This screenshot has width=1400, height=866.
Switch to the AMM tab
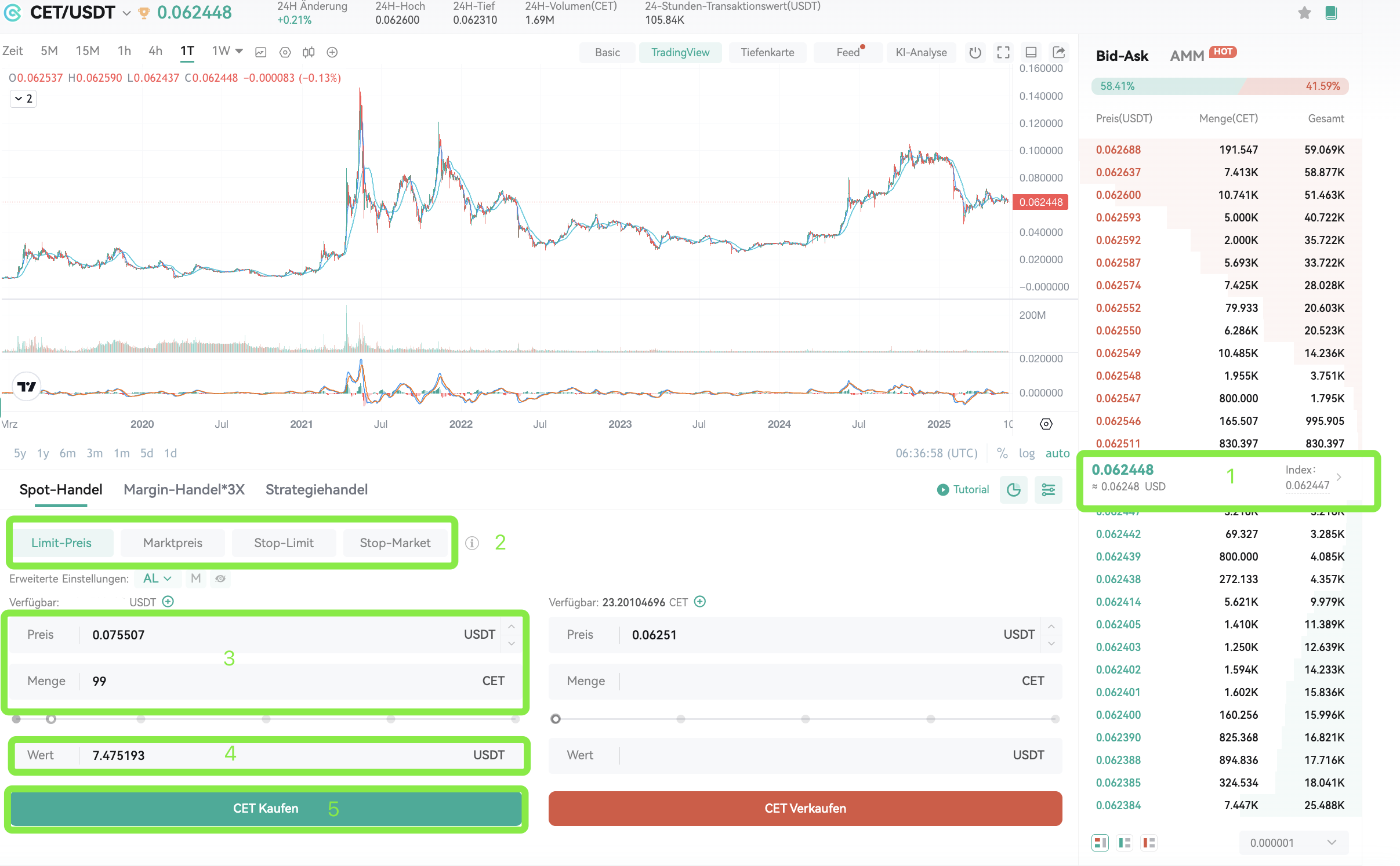tap(1187, 56)
